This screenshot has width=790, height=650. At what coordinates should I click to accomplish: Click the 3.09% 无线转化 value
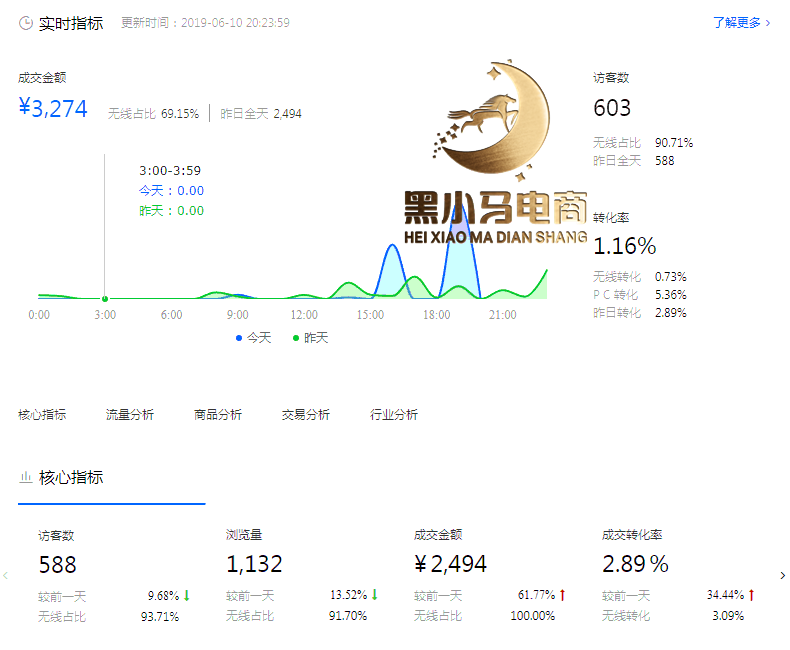point(728,616)
